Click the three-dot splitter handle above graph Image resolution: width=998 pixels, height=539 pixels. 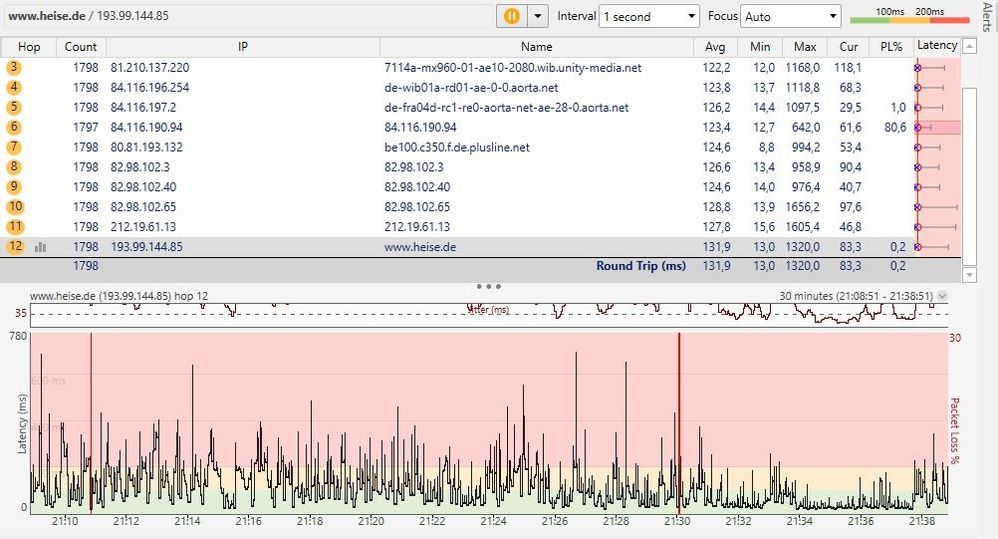[x=489, y=286]
